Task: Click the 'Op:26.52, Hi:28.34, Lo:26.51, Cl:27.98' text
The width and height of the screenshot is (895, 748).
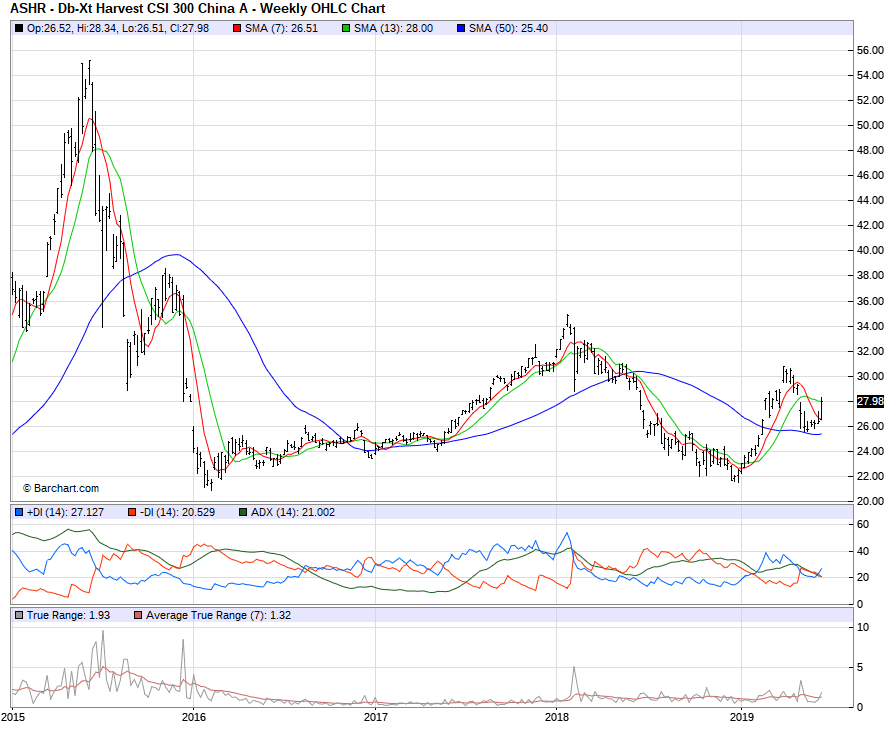Action: [118, 28]
